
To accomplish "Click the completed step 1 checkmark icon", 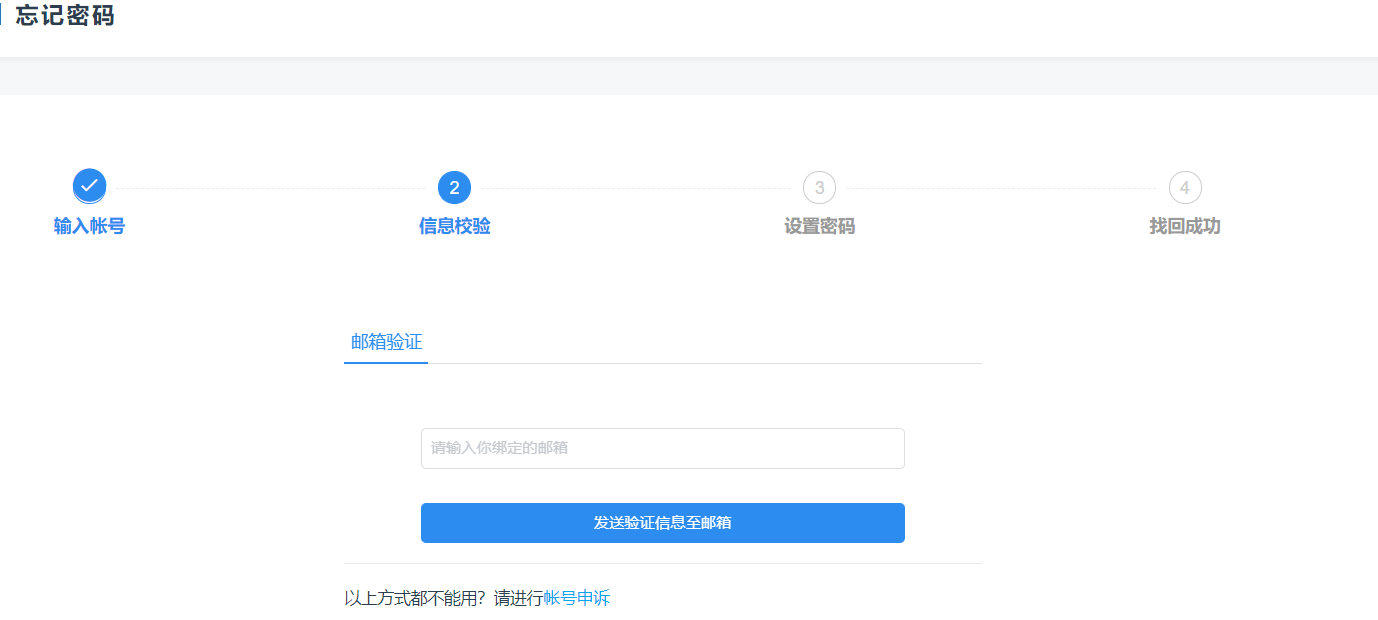I will click(89, 186).
